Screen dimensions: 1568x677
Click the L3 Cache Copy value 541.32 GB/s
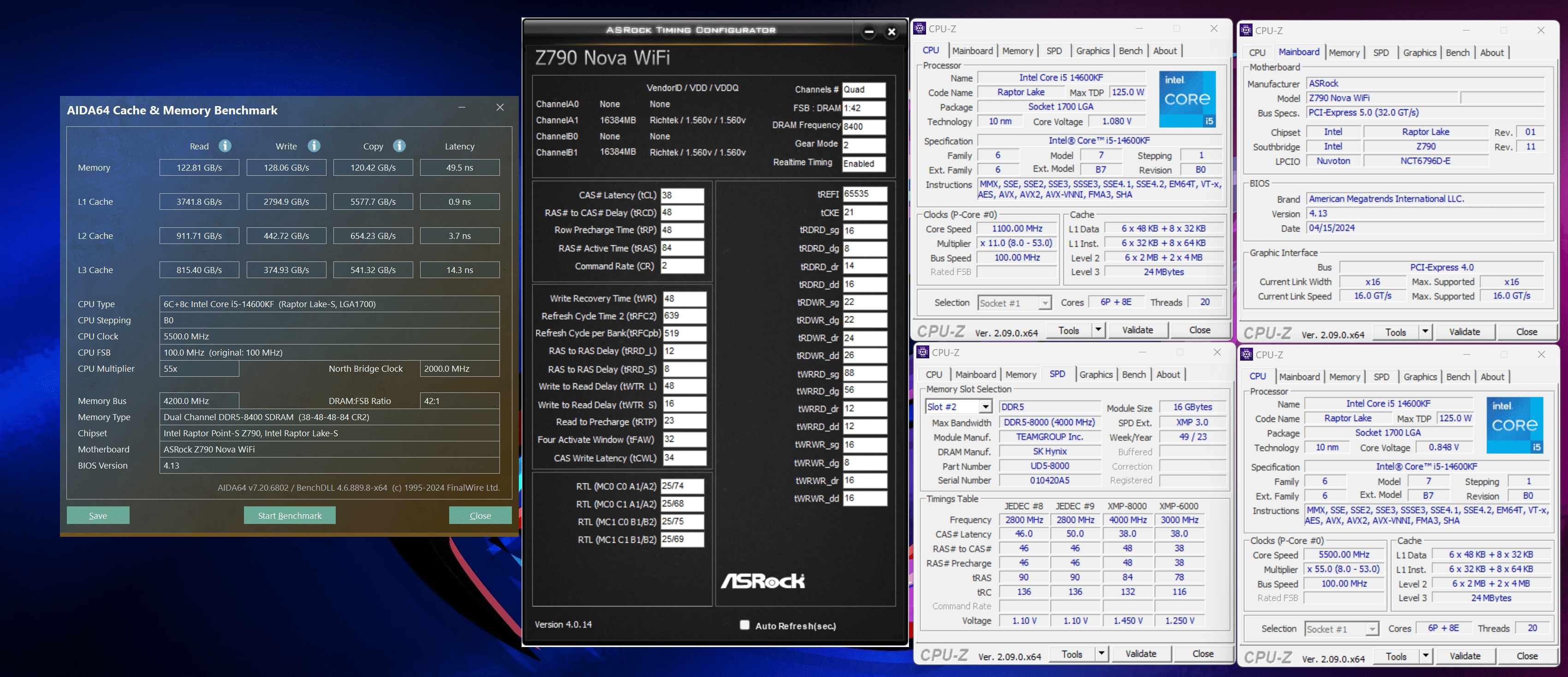[x=373, y=270]
